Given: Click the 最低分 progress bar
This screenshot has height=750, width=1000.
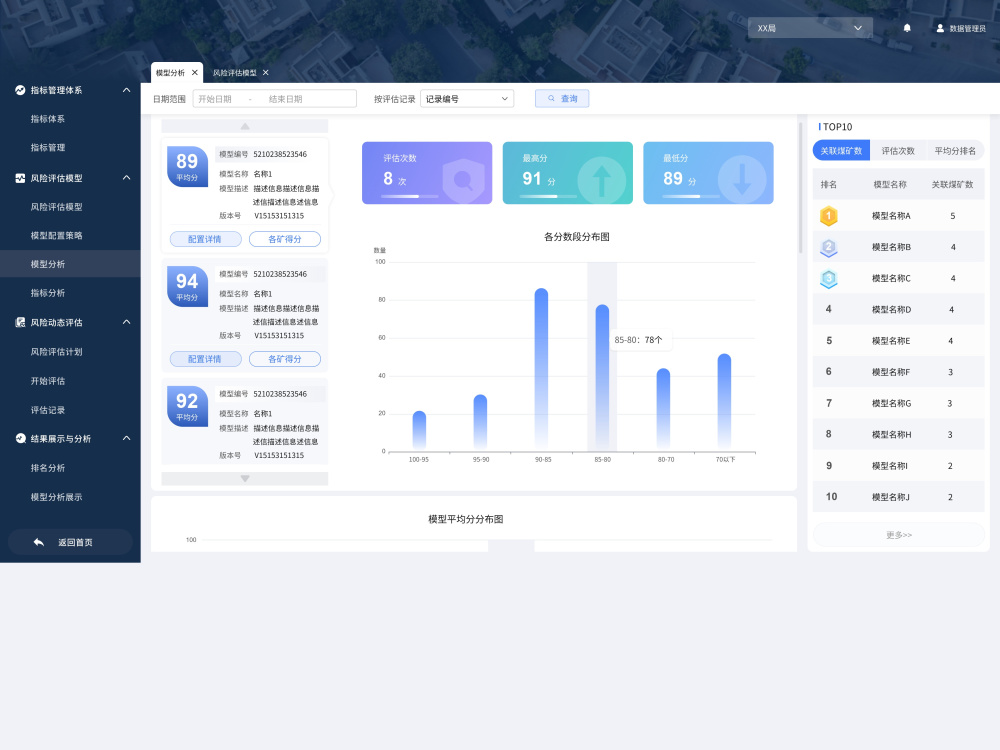Looking at the screenshot, I should tap(691, 196).
